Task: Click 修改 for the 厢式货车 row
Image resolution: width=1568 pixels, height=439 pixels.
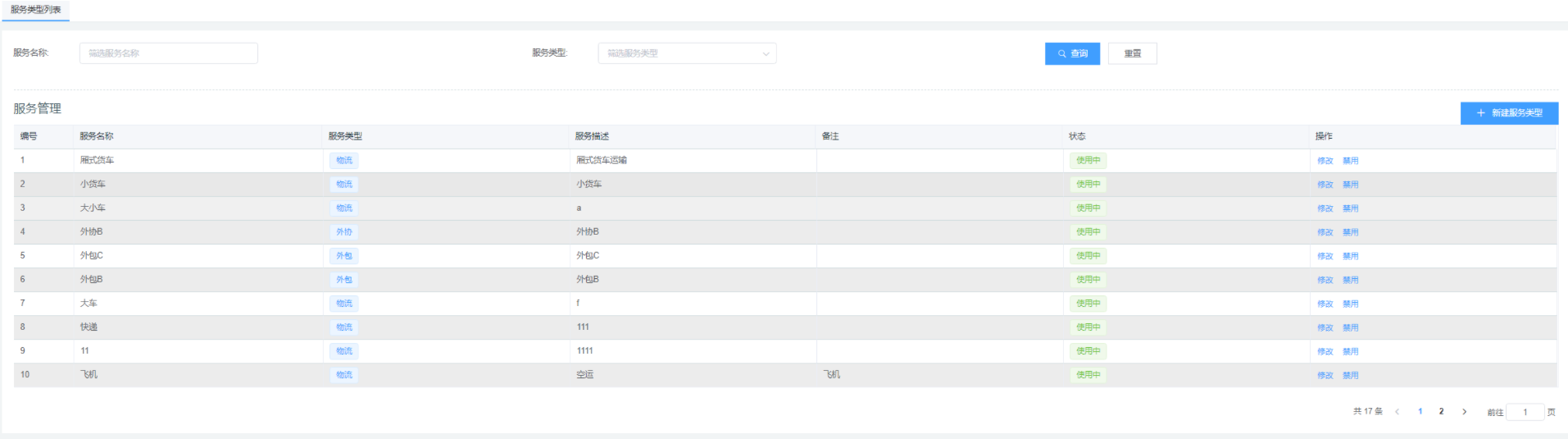Action: [1325, 161]
